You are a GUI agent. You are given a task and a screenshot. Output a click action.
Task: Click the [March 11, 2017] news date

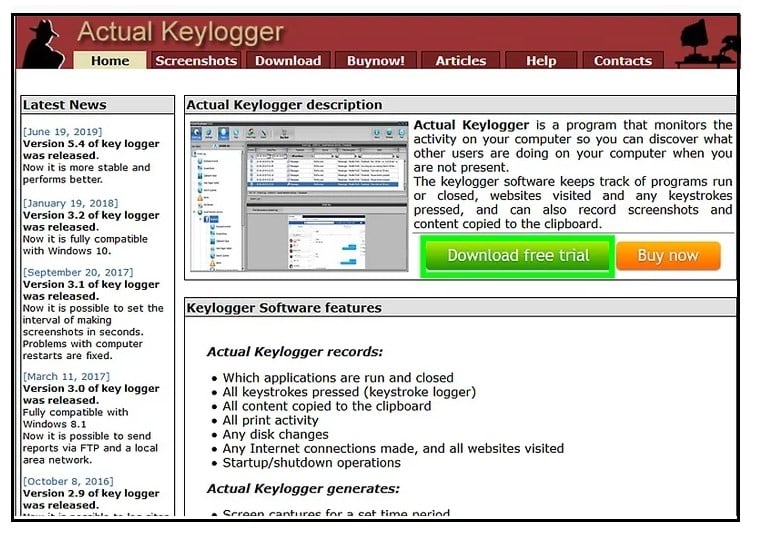[66, 377]
